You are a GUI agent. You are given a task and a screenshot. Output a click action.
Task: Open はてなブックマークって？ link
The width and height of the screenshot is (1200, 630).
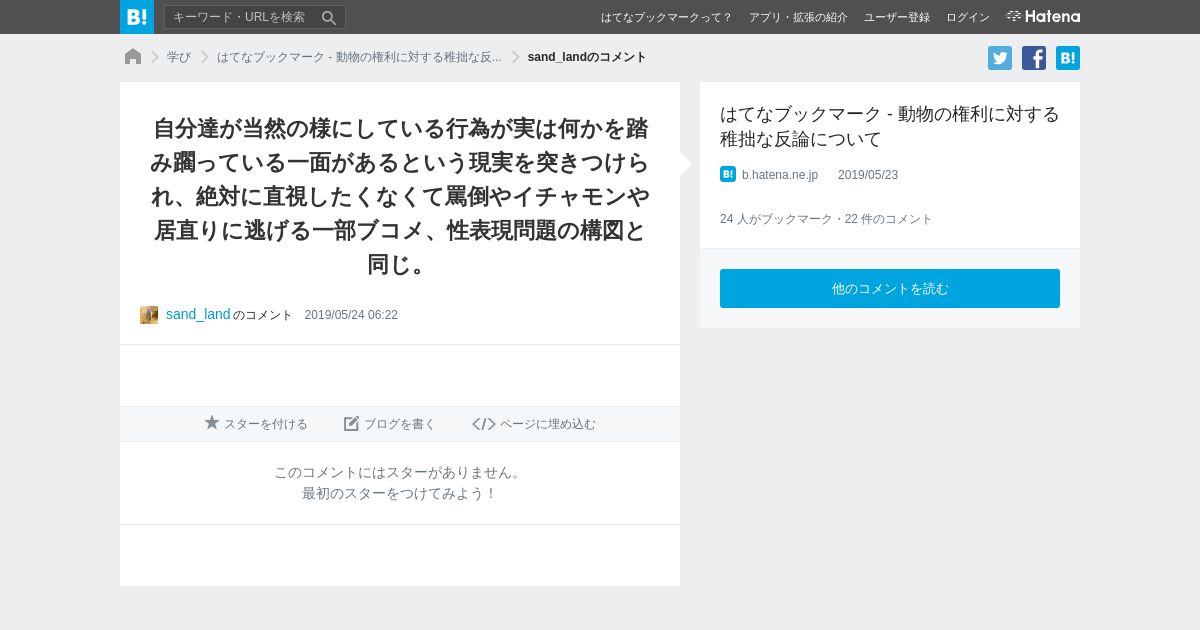(666, 17)
